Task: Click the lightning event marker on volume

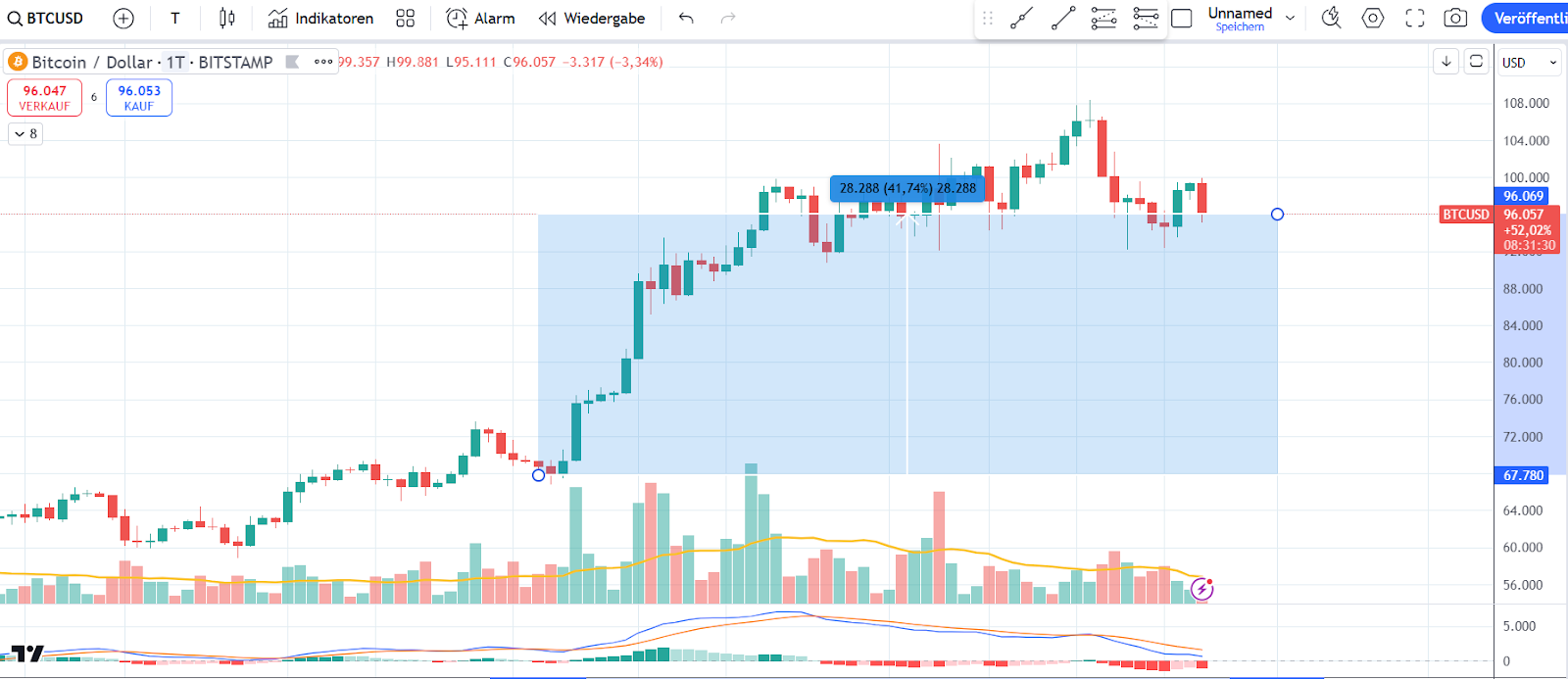Action: (1201, 589)
